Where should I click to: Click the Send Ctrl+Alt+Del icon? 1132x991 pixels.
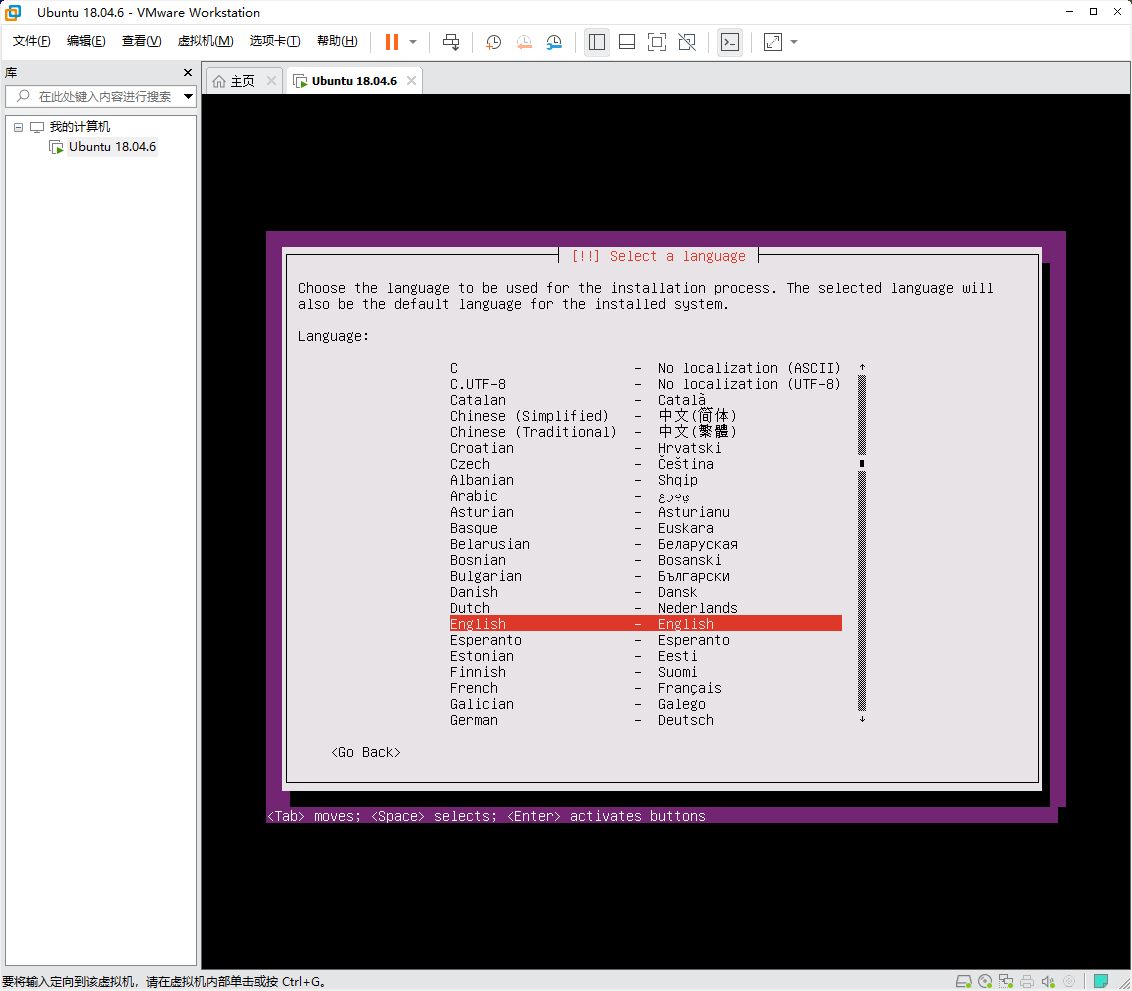click(x=451, y=42)
